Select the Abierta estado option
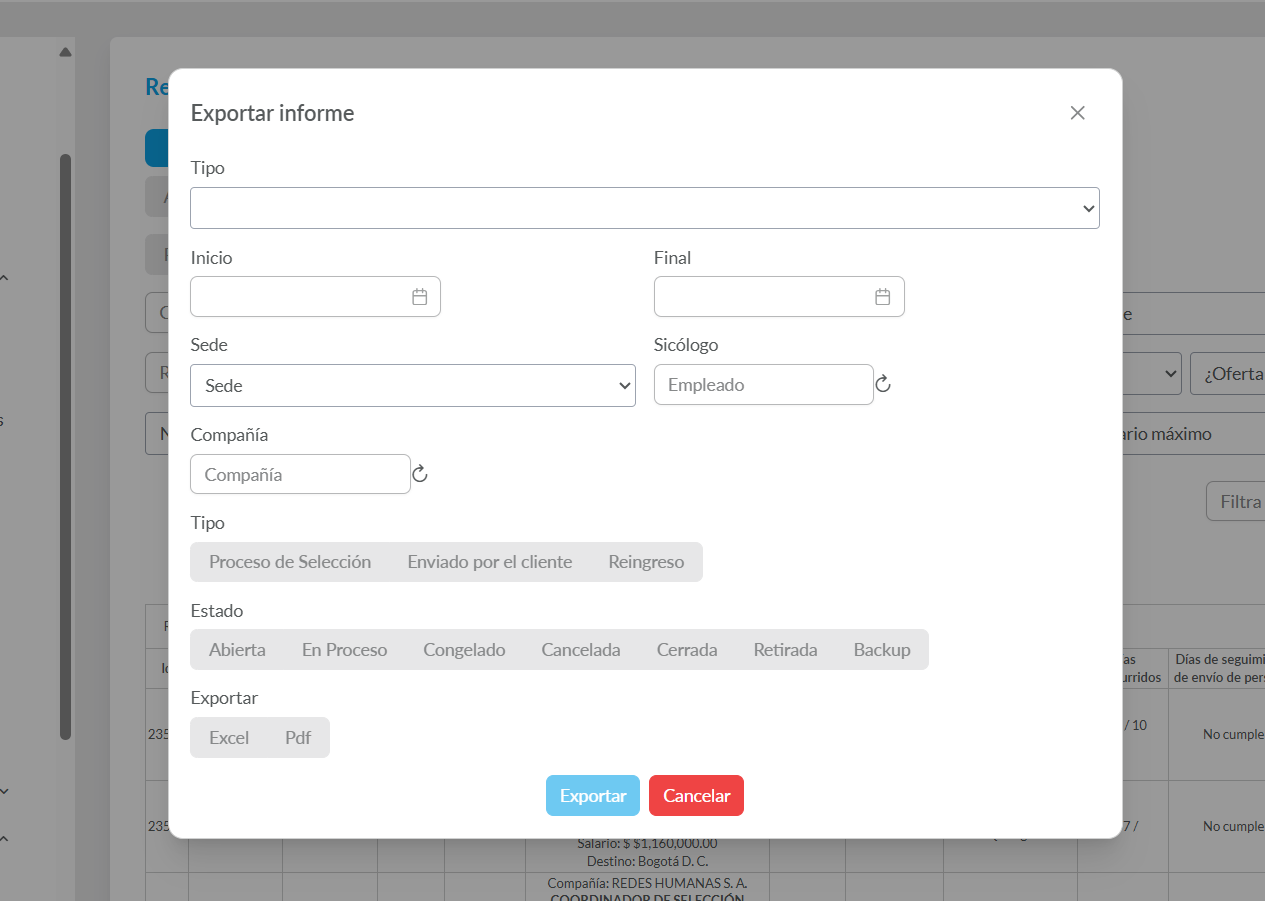Image resolution: width=1265 pixels, height=901 pixels. point(237,650)
